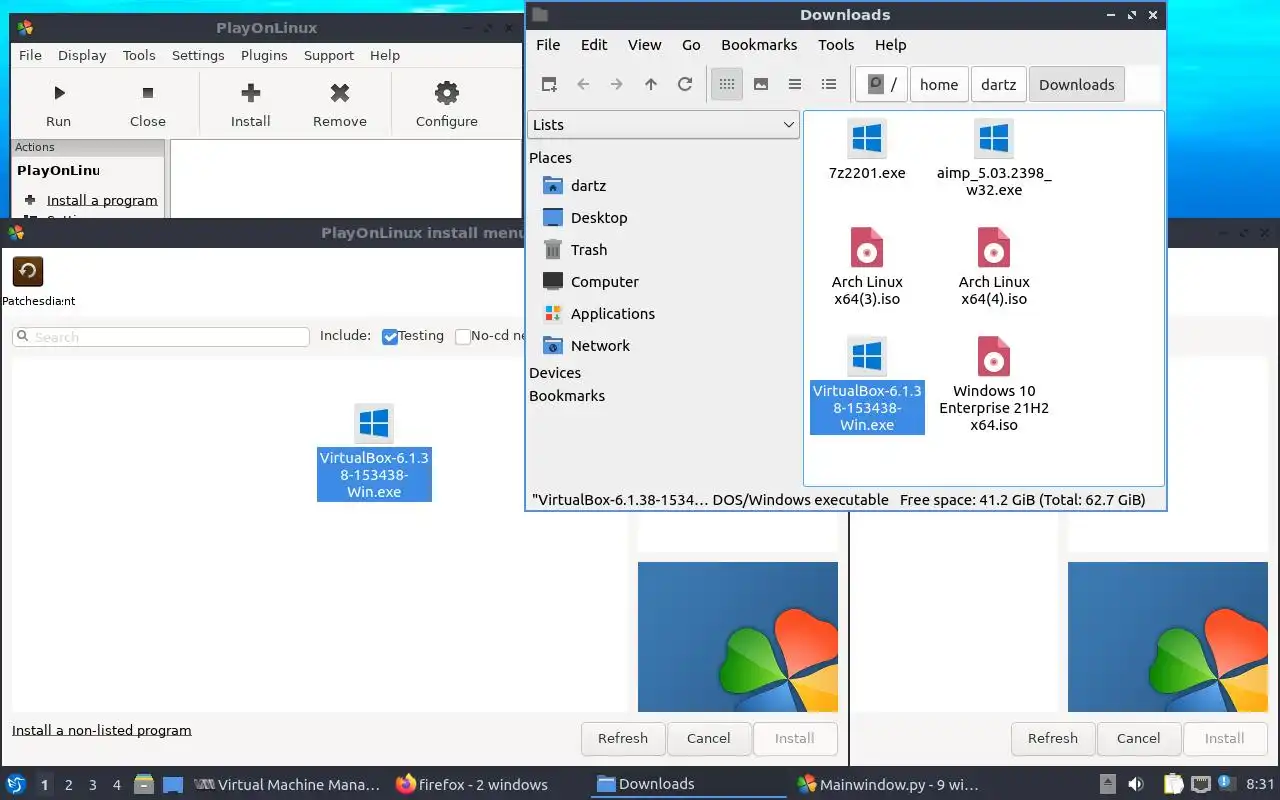Go up to parent folder in file manager
1280x800 pixels.
[x=651, y=85]
